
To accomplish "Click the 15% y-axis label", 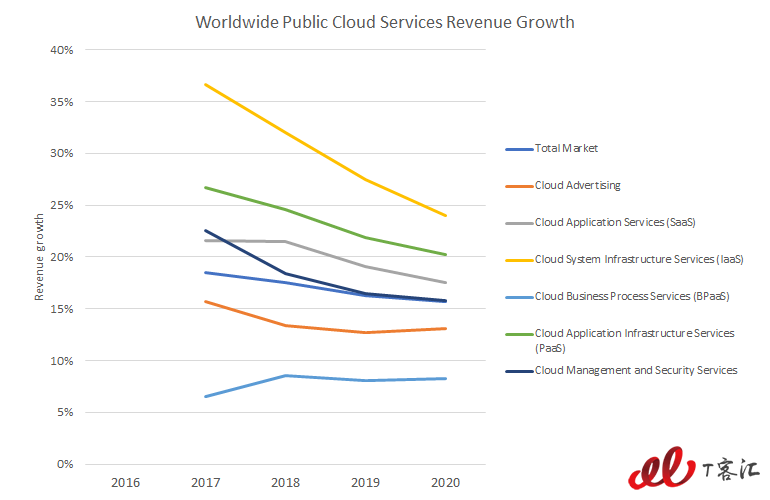I will click(x=61, y=309).
